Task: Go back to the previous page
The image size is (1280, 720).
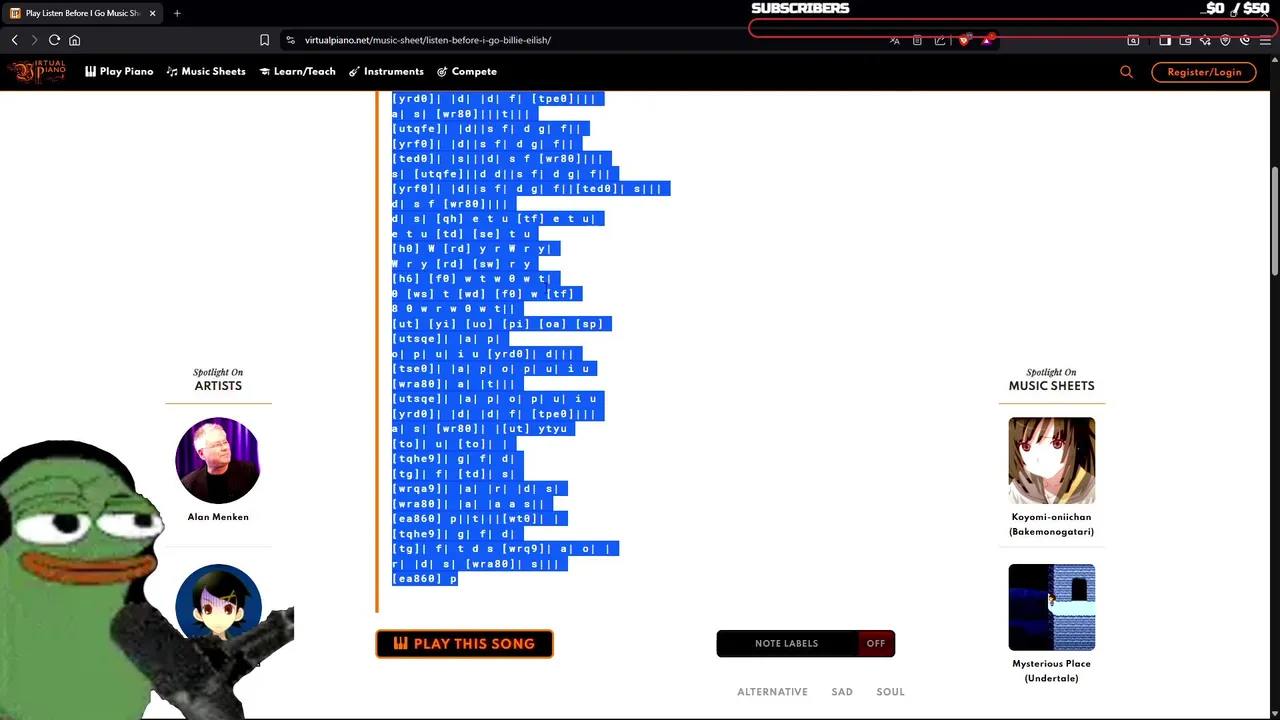Action: 15,40
